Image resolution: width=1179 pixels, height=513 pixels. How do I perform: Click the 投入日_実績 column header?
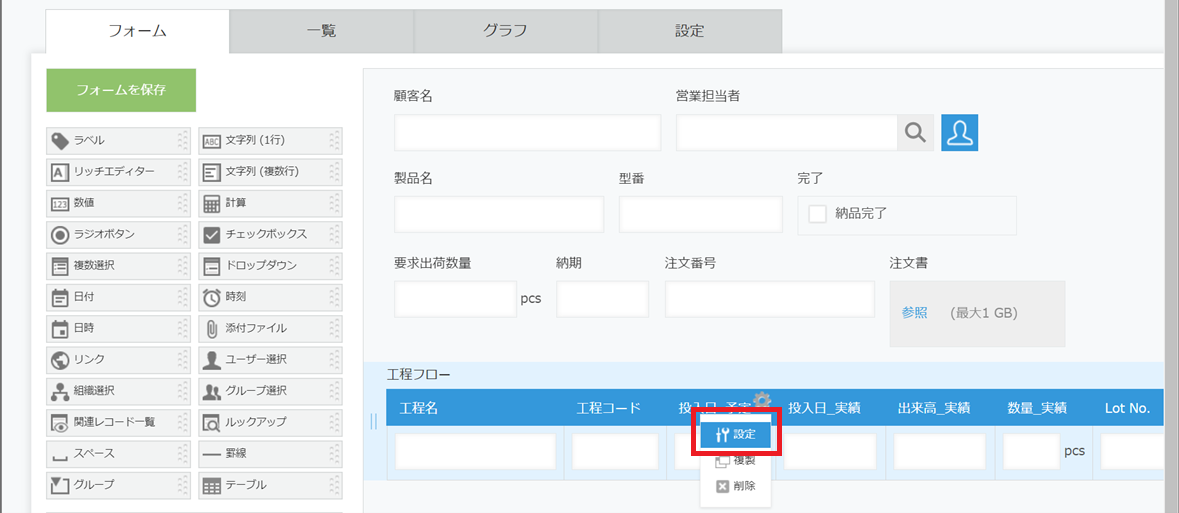(x=824, y=408)
